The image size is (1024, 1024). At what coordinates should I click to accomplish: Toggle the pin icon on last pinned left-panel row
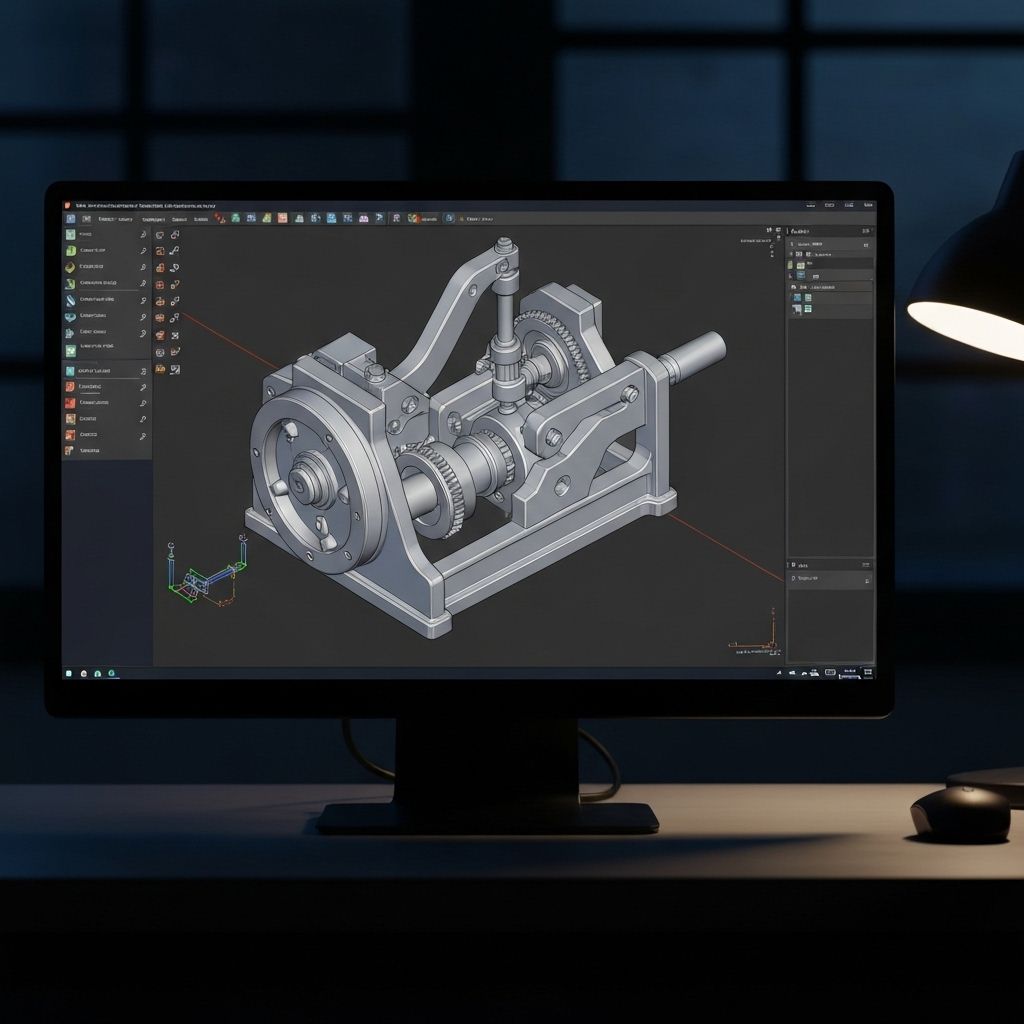coord(143,436)
